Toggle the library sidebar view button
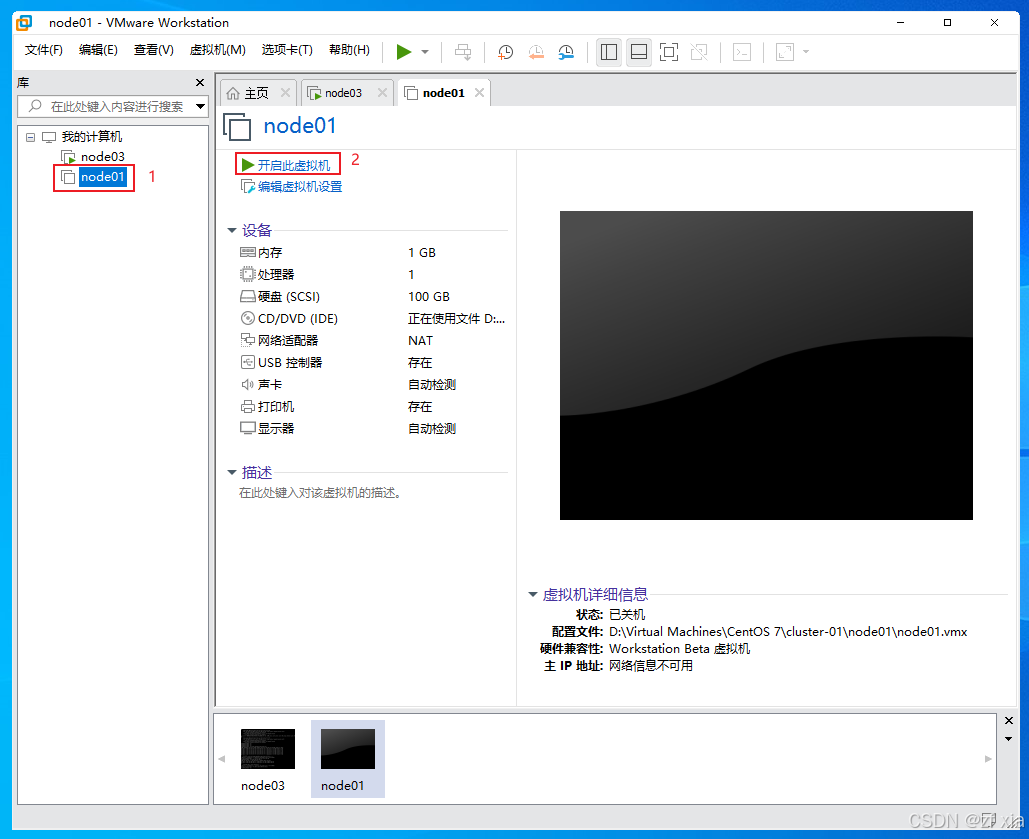 pos(609,52)
